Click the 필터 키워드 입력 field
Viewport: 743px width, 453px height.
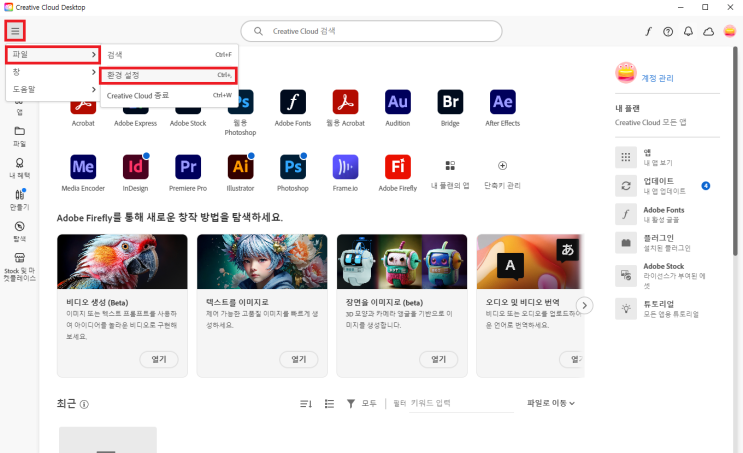click(461, 404)
